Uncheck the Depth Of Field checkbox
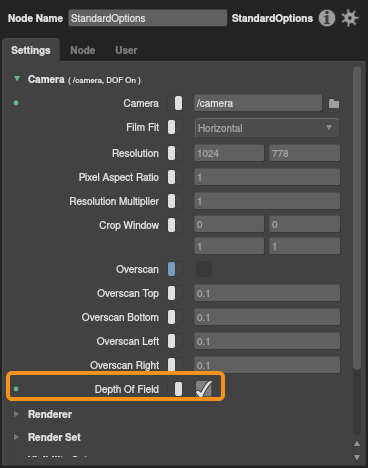Image resolution: width=368 pixels, height=468 pixels. (x=204, y=389)
